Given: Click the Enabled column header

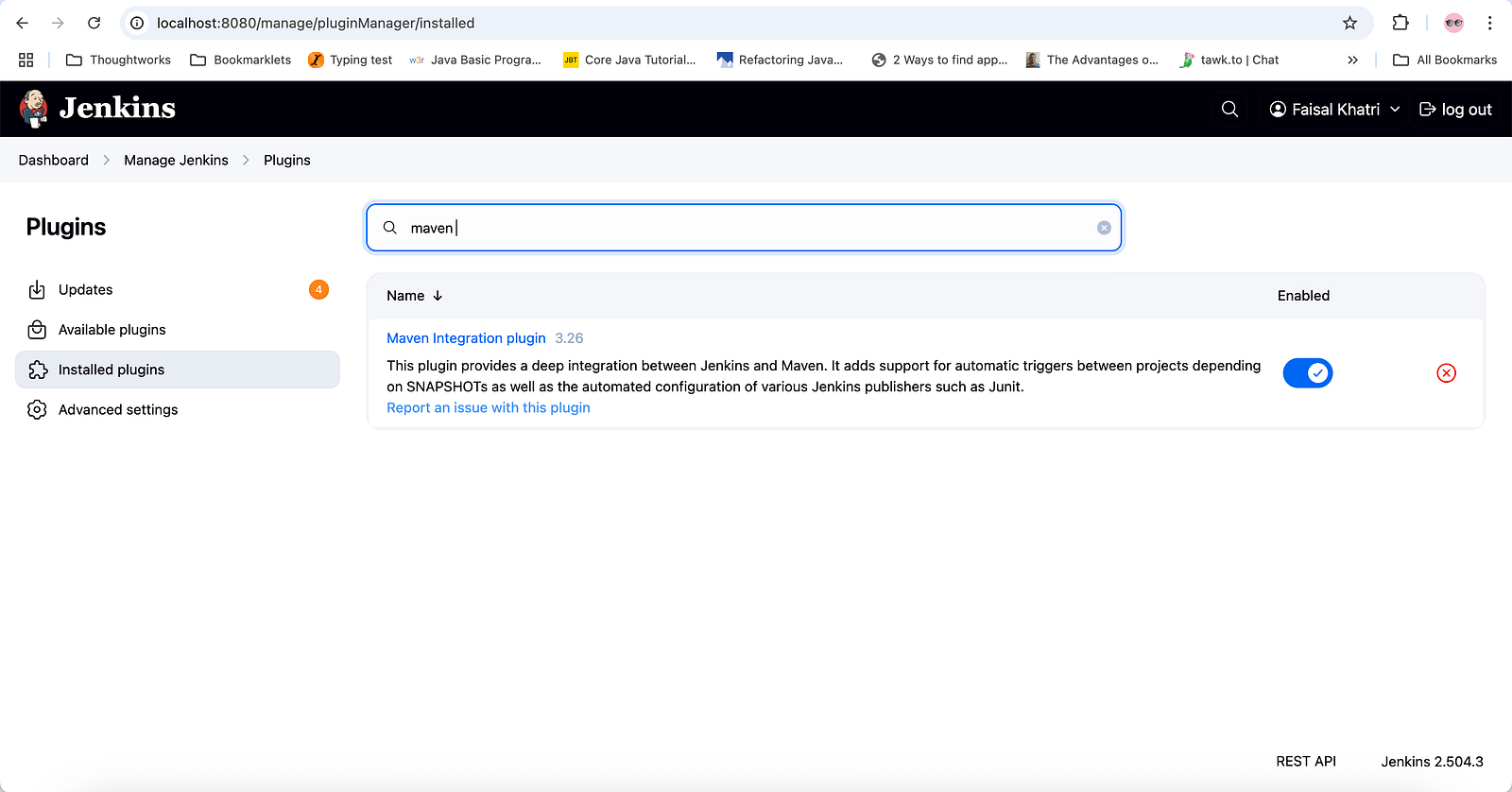Looking at the screenshot, I should pos(1303,296).
